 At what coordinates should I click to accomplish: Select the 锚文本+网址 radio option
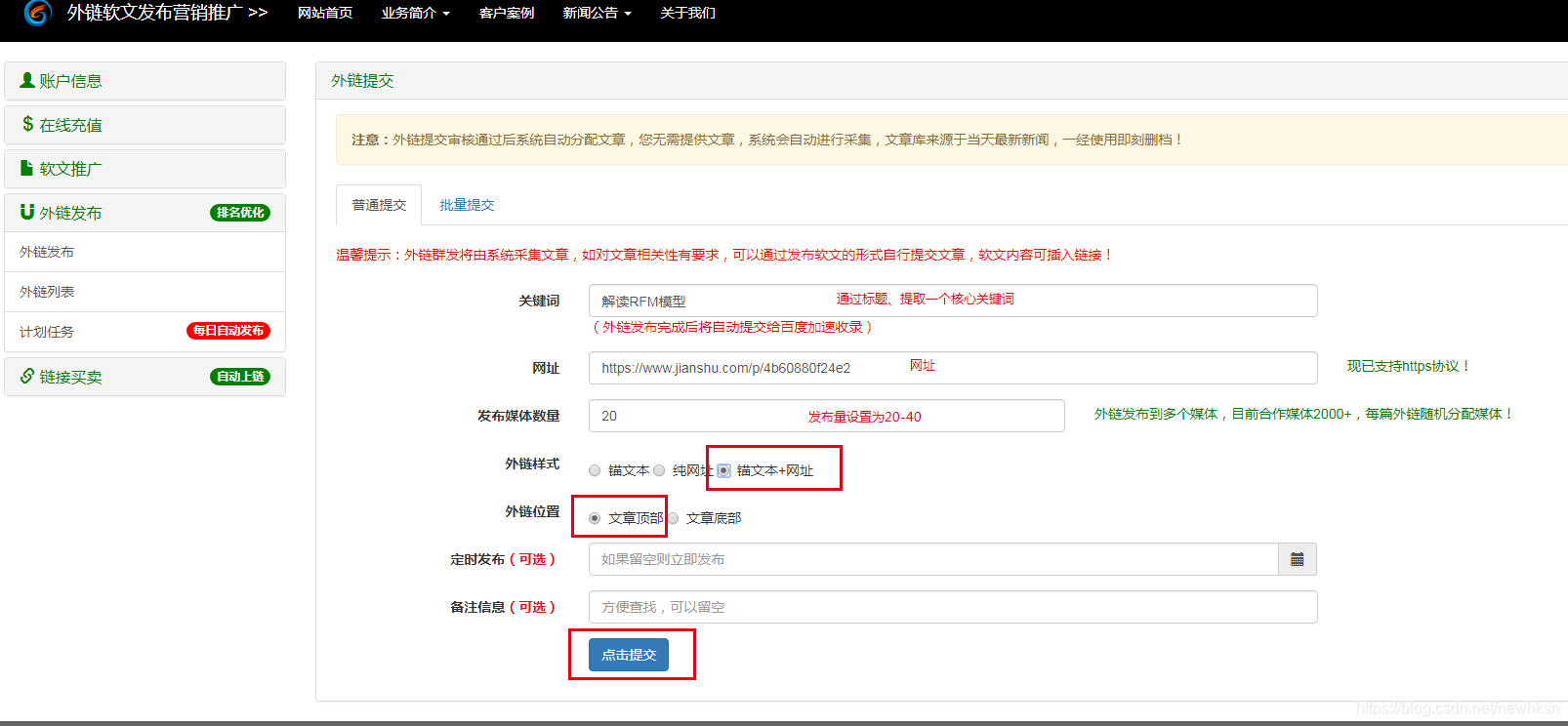coord(723,470)
